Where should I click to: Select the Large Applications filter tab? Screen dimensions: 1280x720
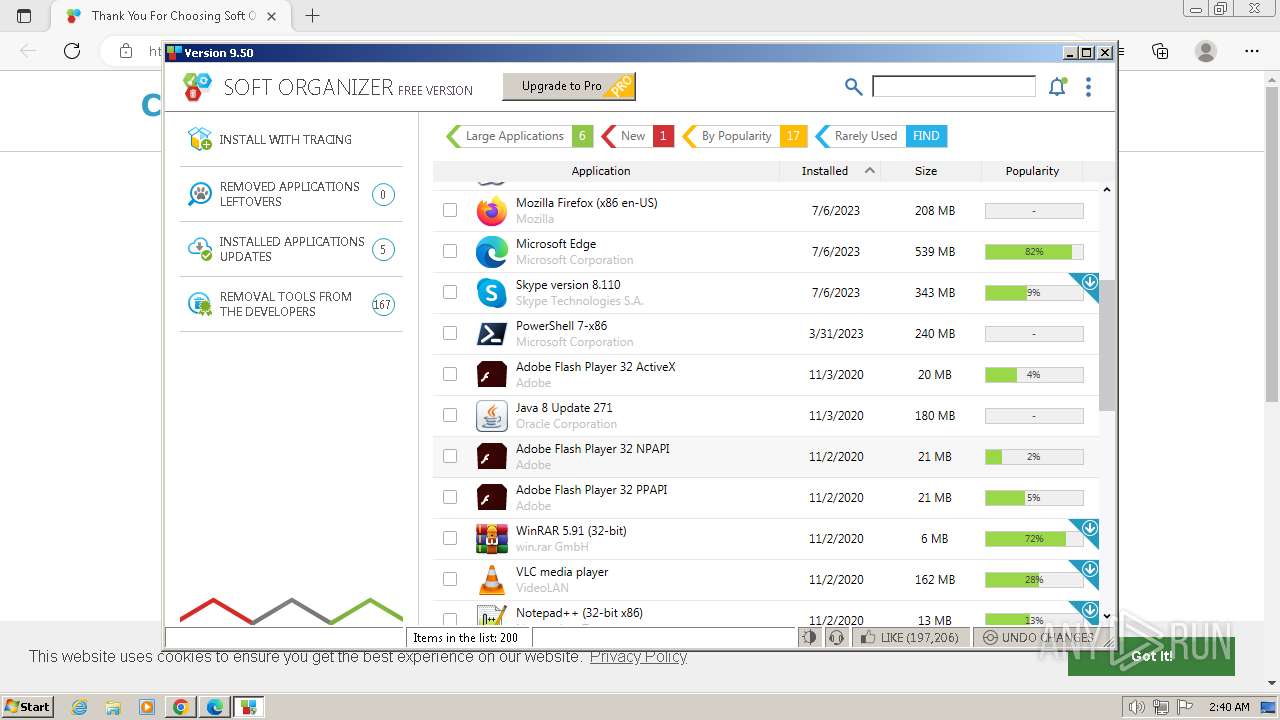(x=519, y=136)
